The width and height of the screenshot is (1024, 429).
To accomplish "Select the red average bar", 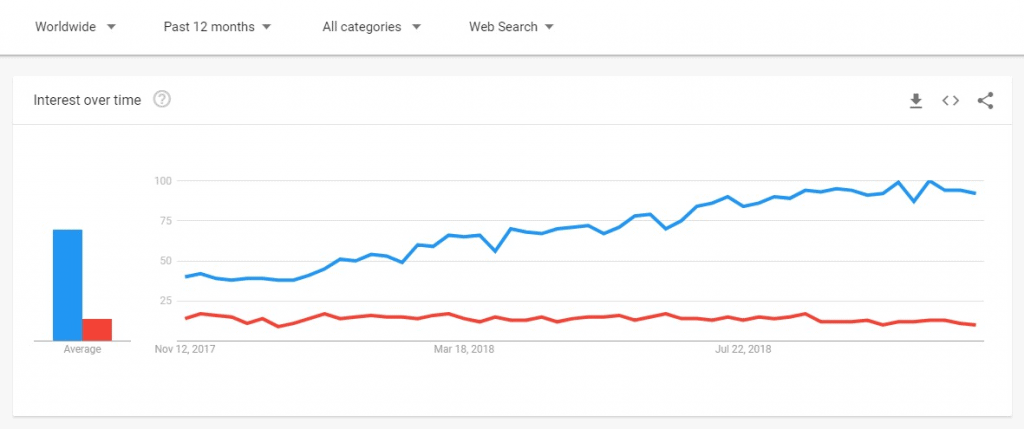I will [97, 330].
